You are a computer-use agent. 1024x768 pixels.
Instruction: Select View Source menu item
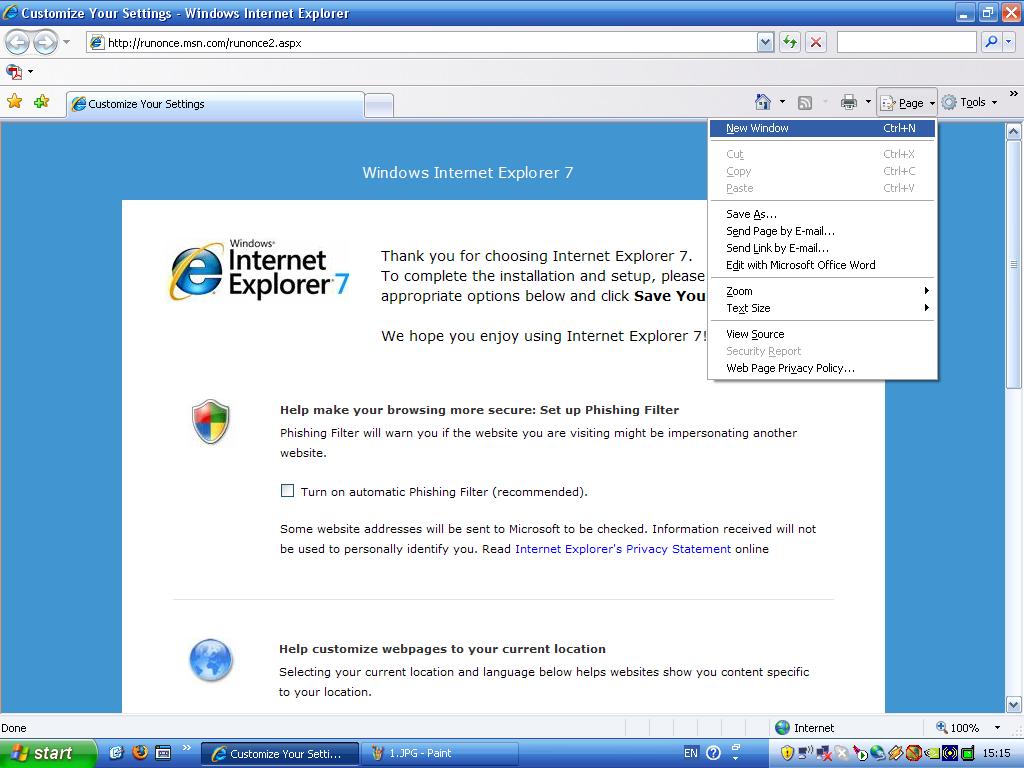pos(822,334)
